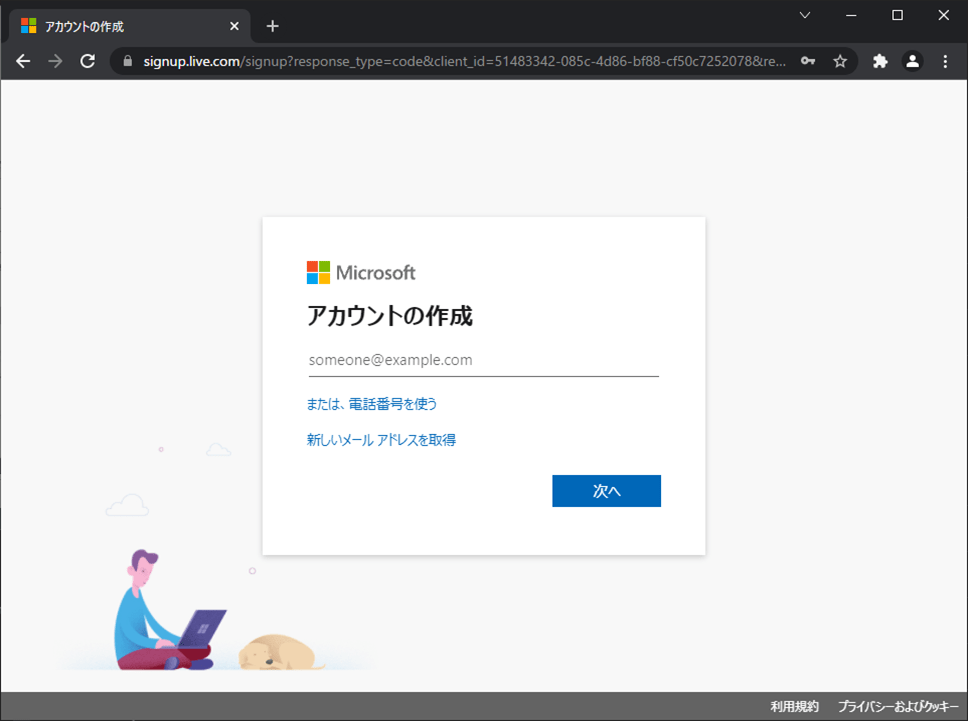The width and height of the screenshot is (968, 721).
Task: Close the Chrome window
Action: 944,15
